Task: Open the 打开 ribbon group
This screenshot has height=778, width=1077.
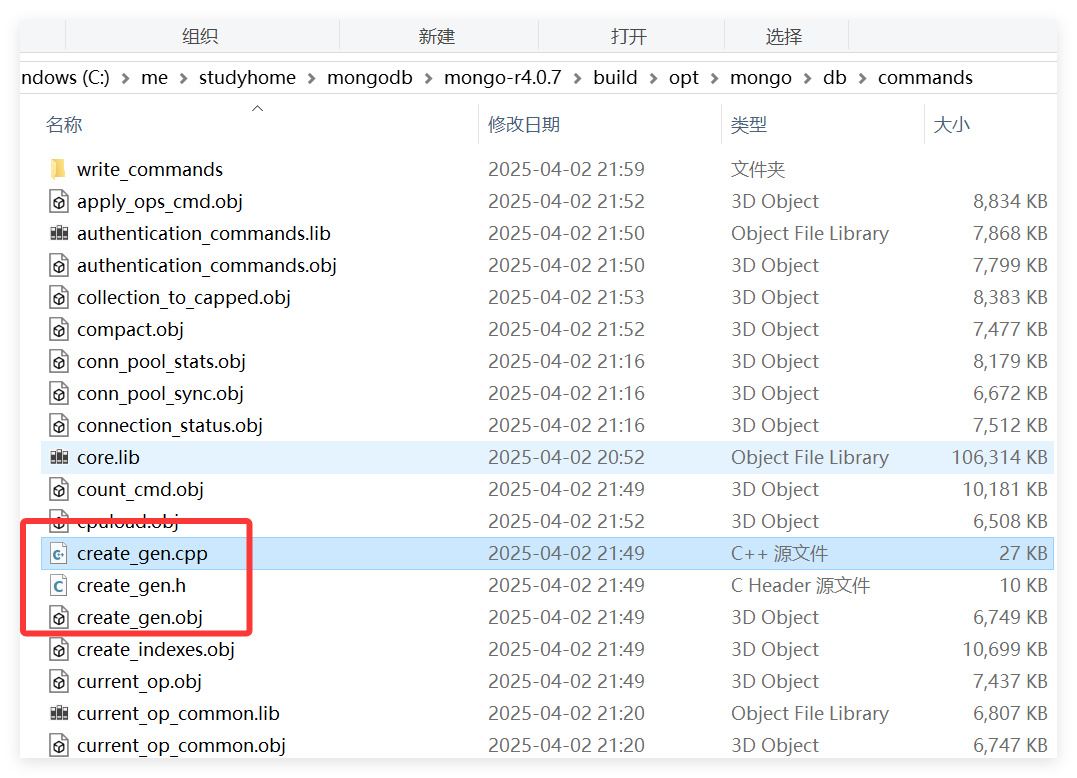Action: (x=629, y=36)
